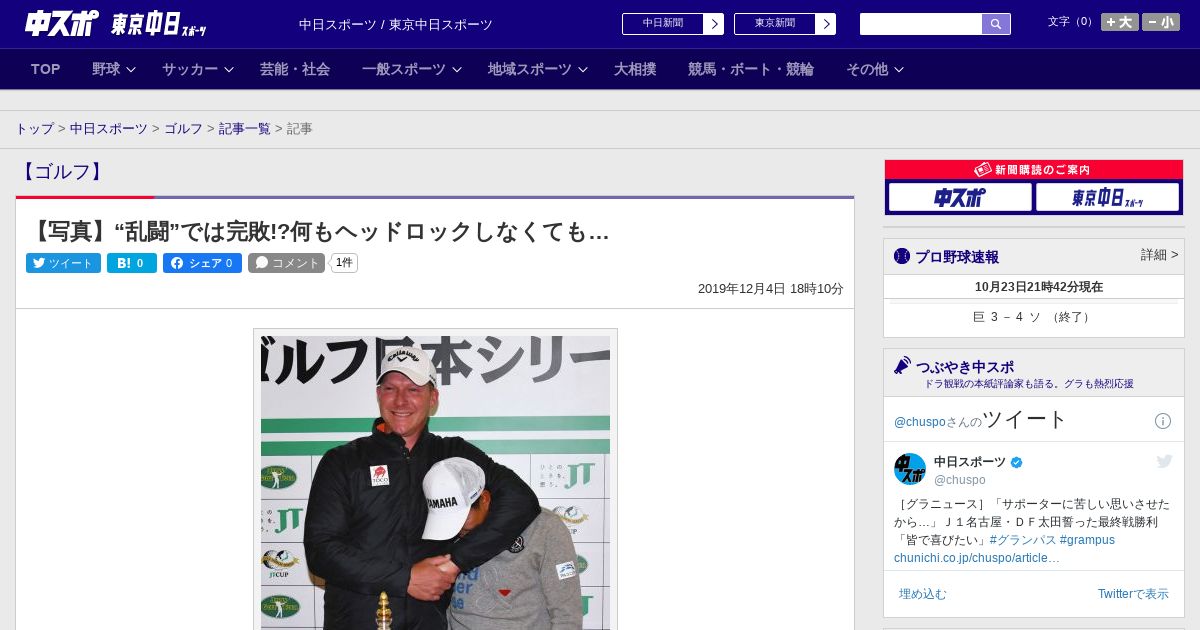Screen dimensions: 1200x630
Task: Click the つぶやき中スポ megaphone icon
Action: [902, 366]
